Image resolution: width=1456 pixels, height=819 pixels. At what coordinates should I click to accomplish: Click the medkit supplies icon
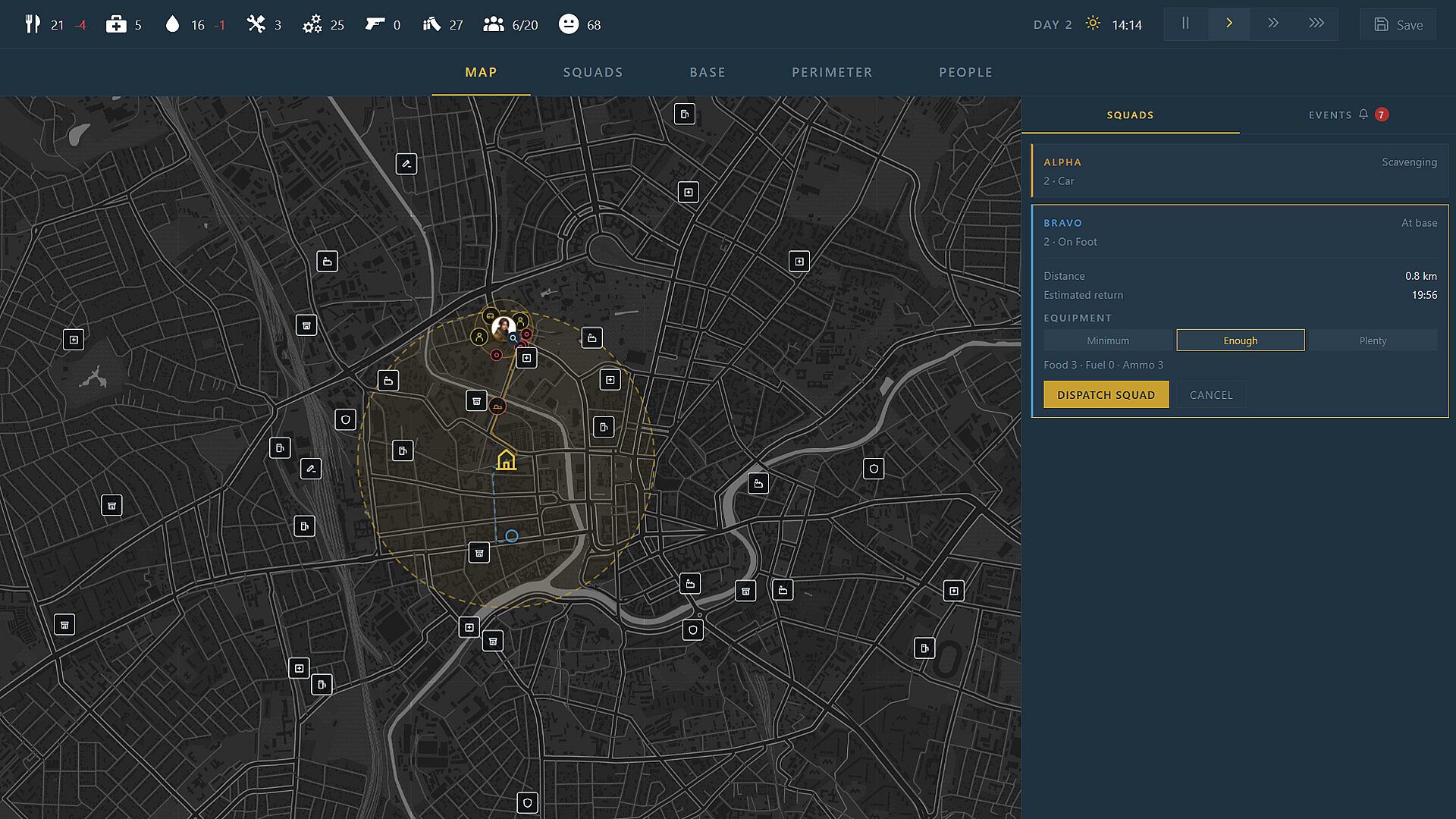116,24
